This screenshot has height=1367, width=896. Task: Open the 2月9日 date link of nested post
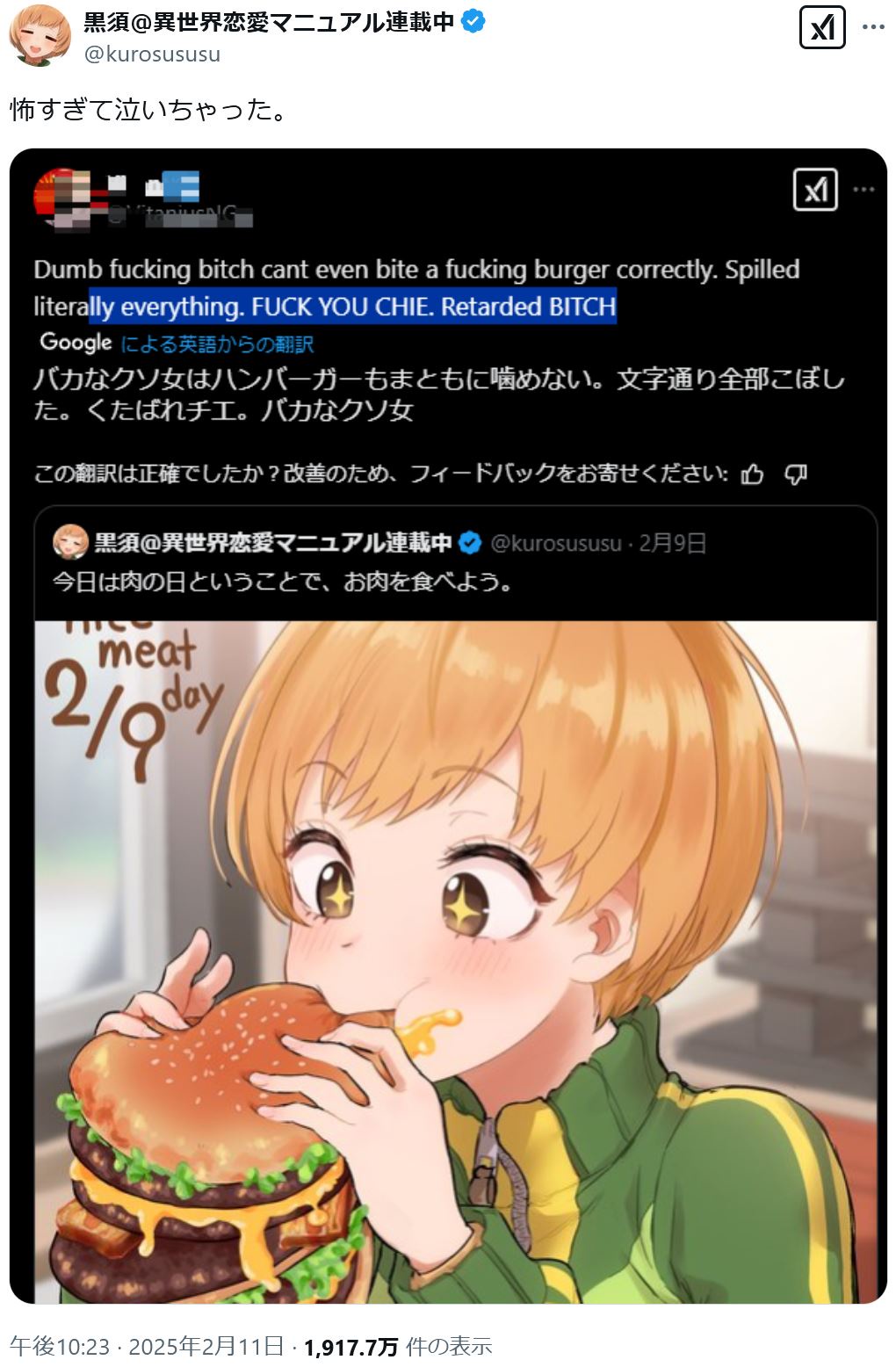click(x=672, y=543)
